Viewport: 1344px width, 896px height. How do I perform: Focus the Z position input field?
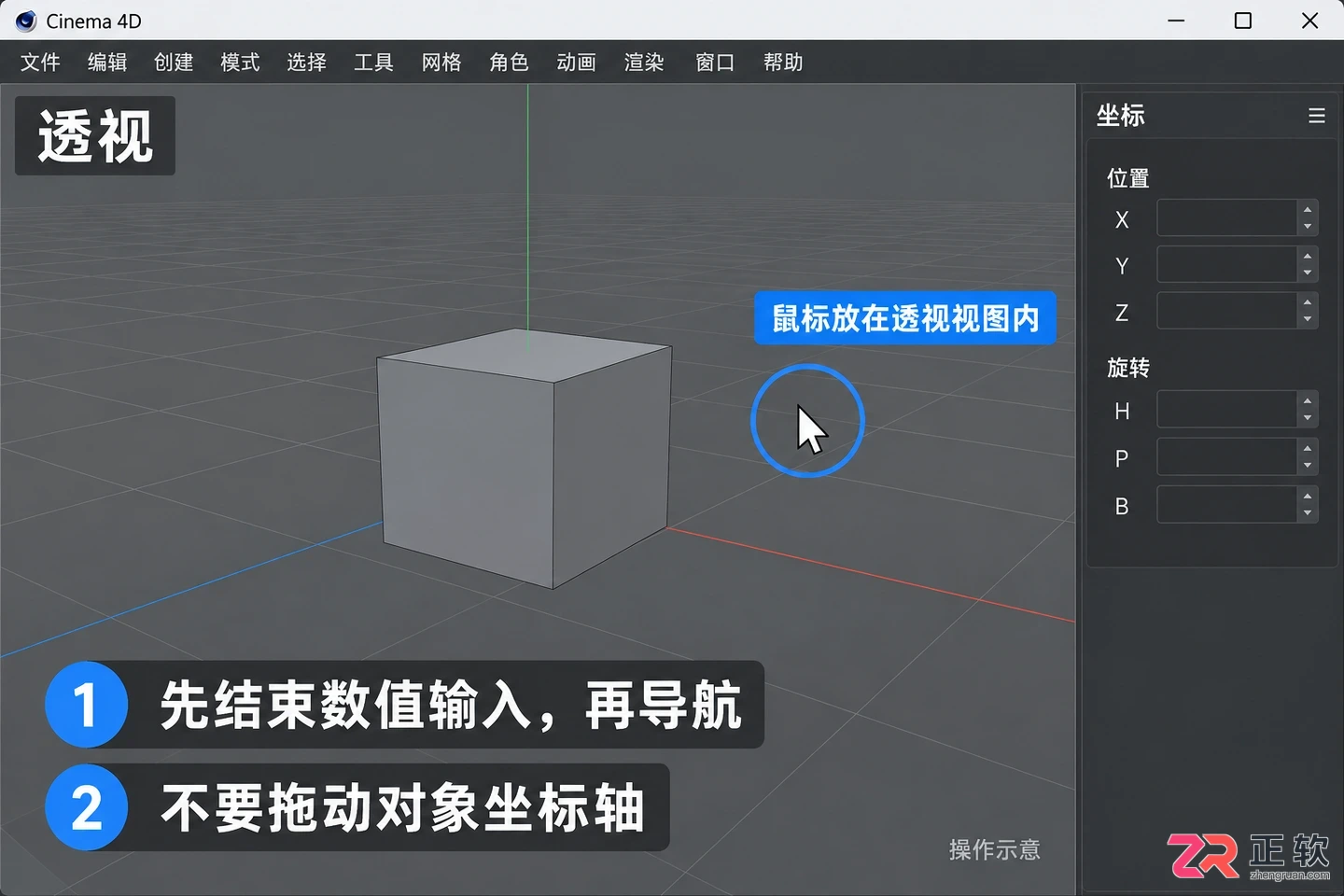click(x=1226, y=311)
